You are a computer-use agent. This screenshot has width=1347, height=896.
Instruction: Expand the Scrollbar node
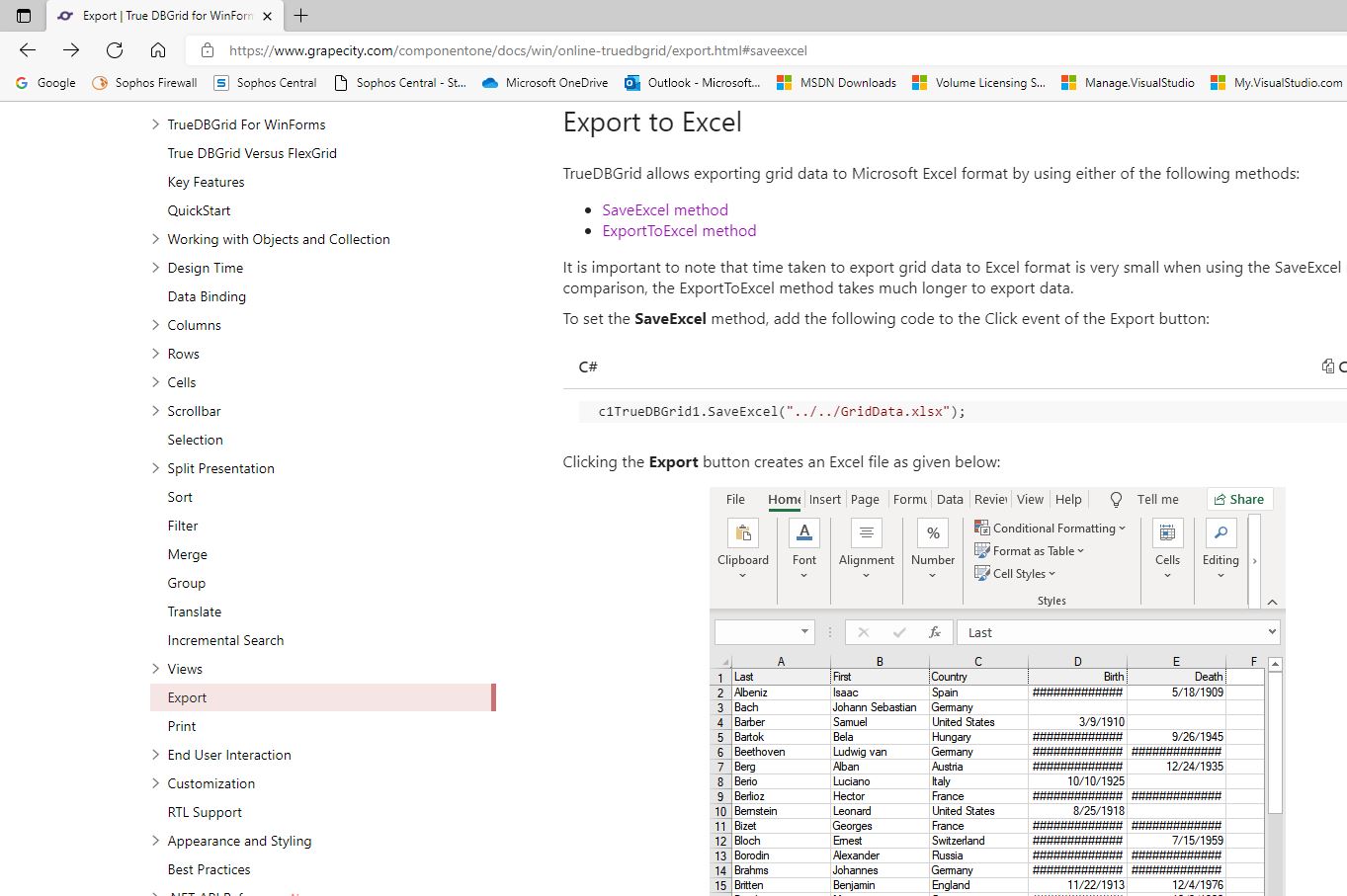click(x=155, y=411)
